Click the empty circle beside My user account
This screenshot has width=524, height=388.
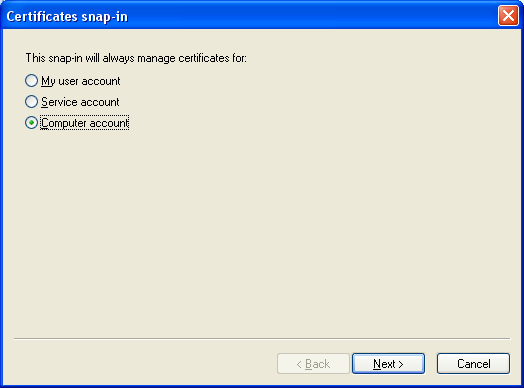click(31, 81)
